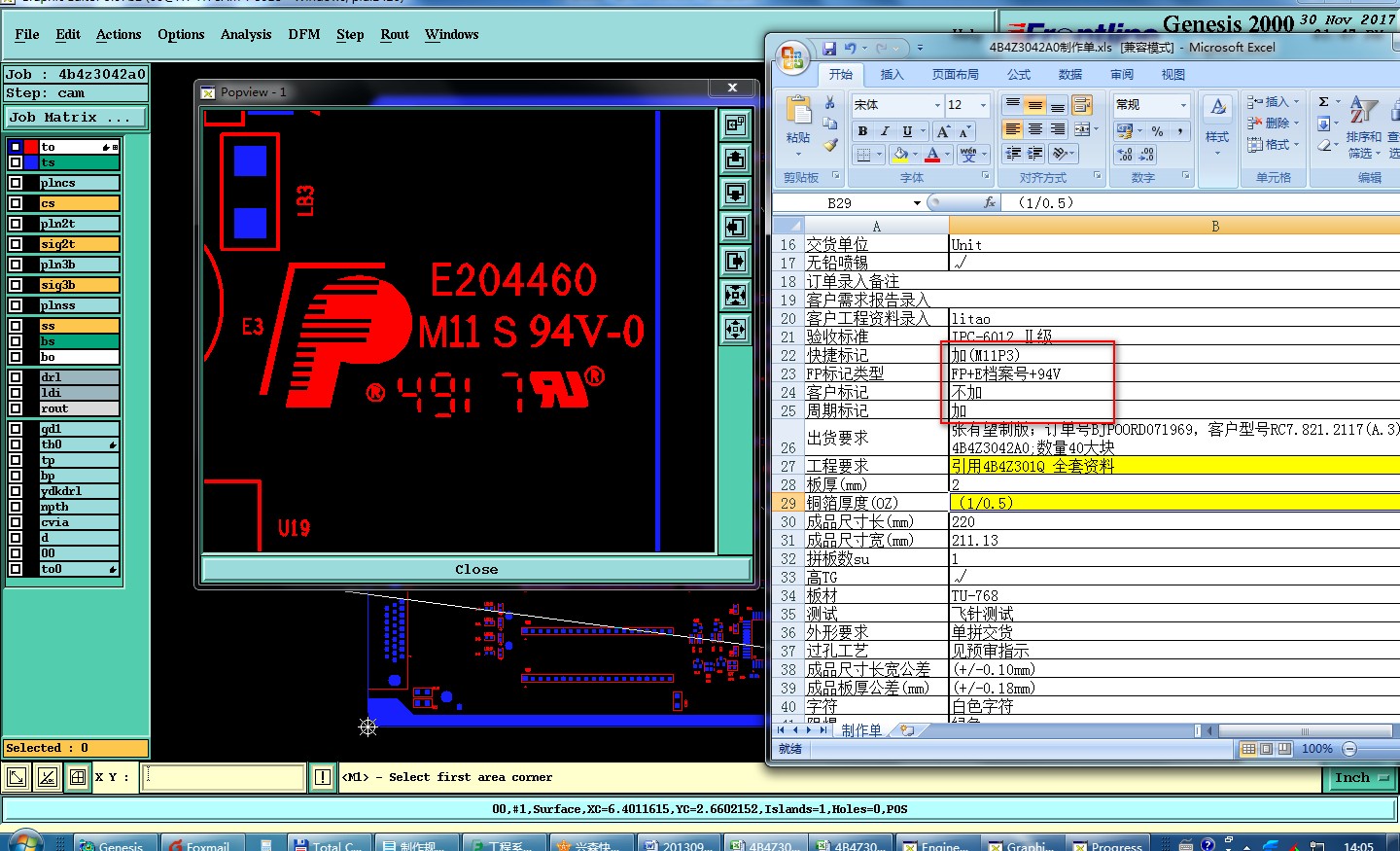The width and height of the screenshot is (1400, 851).
Task: Switch to the 公式 ribbon tab
Action: tap(1019, 75)
